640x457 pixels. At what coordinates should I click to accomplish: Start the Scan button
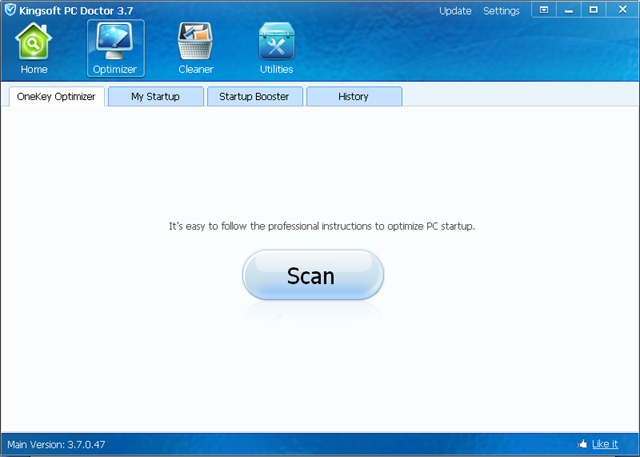[313, 275]
